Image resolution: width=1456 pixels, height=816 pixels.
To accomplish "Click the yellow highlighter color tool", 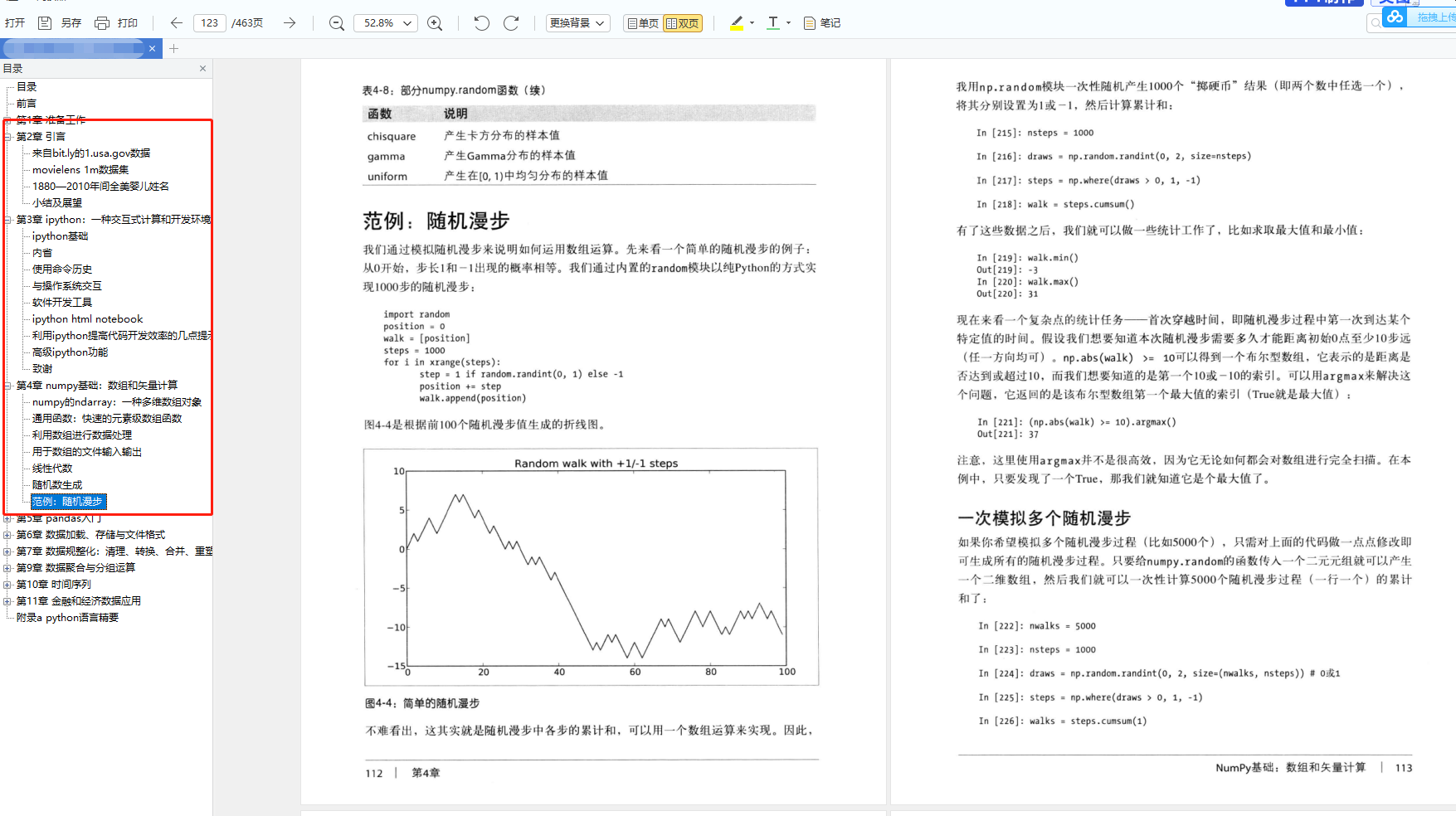I will [x=737, y=23].
